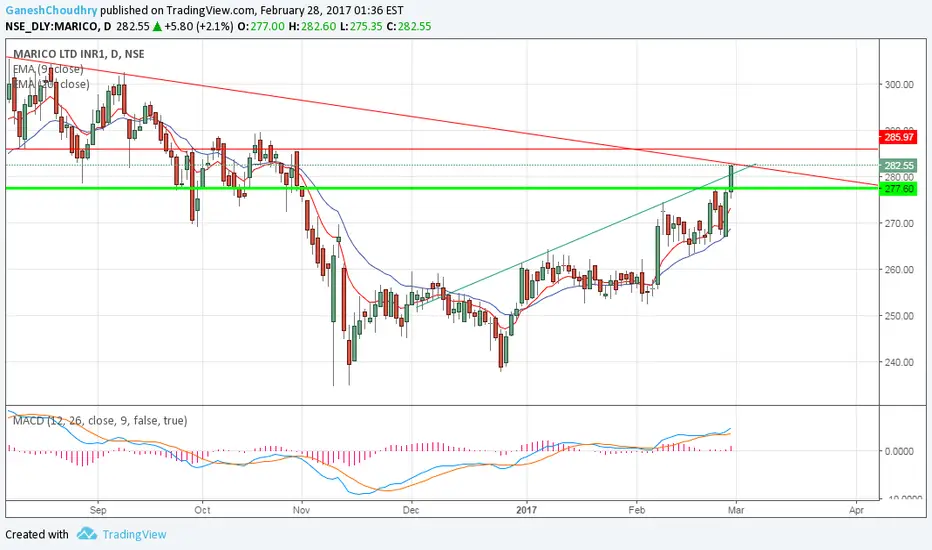Image resolution: width=932 pixels, height=550 pixels.
Task: Click the 282.55 current price label
Action: pos(899,165)
